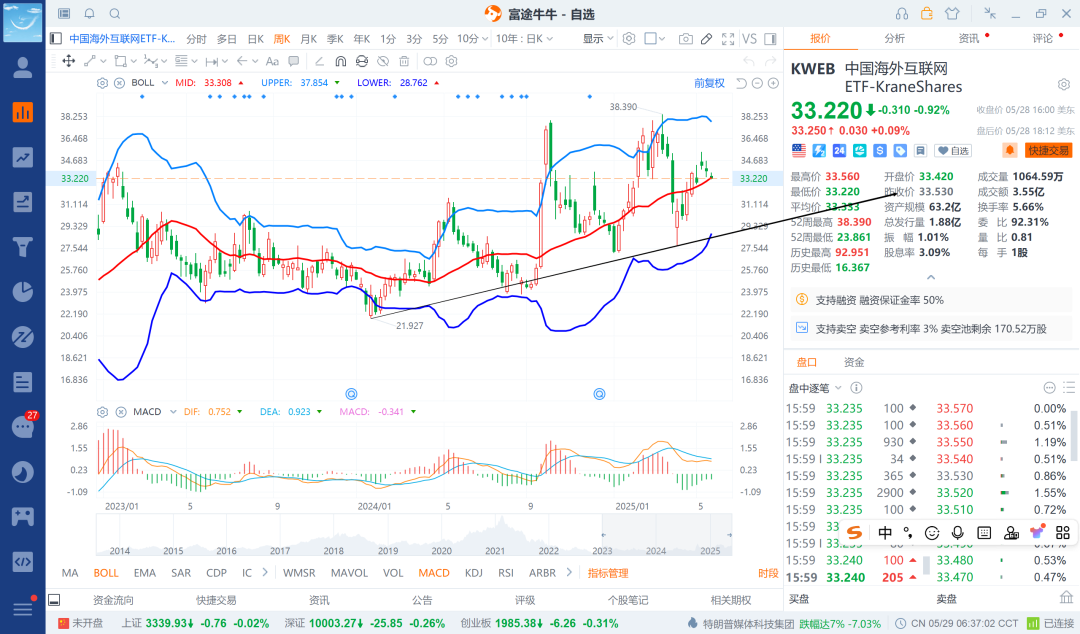Select the KDJ indicator

(473, 573)
